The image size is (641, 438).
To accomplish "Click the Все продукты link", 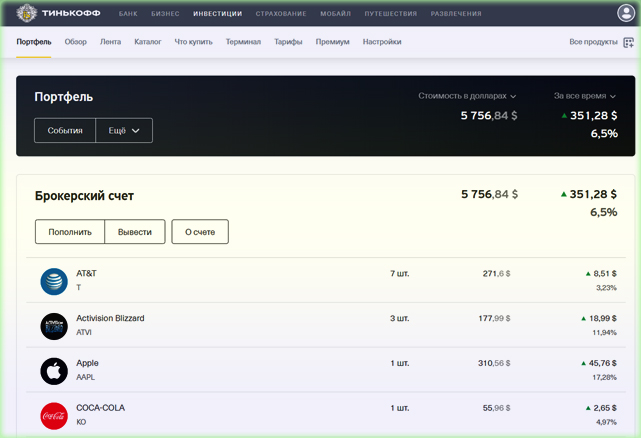I will pos(593,42).
